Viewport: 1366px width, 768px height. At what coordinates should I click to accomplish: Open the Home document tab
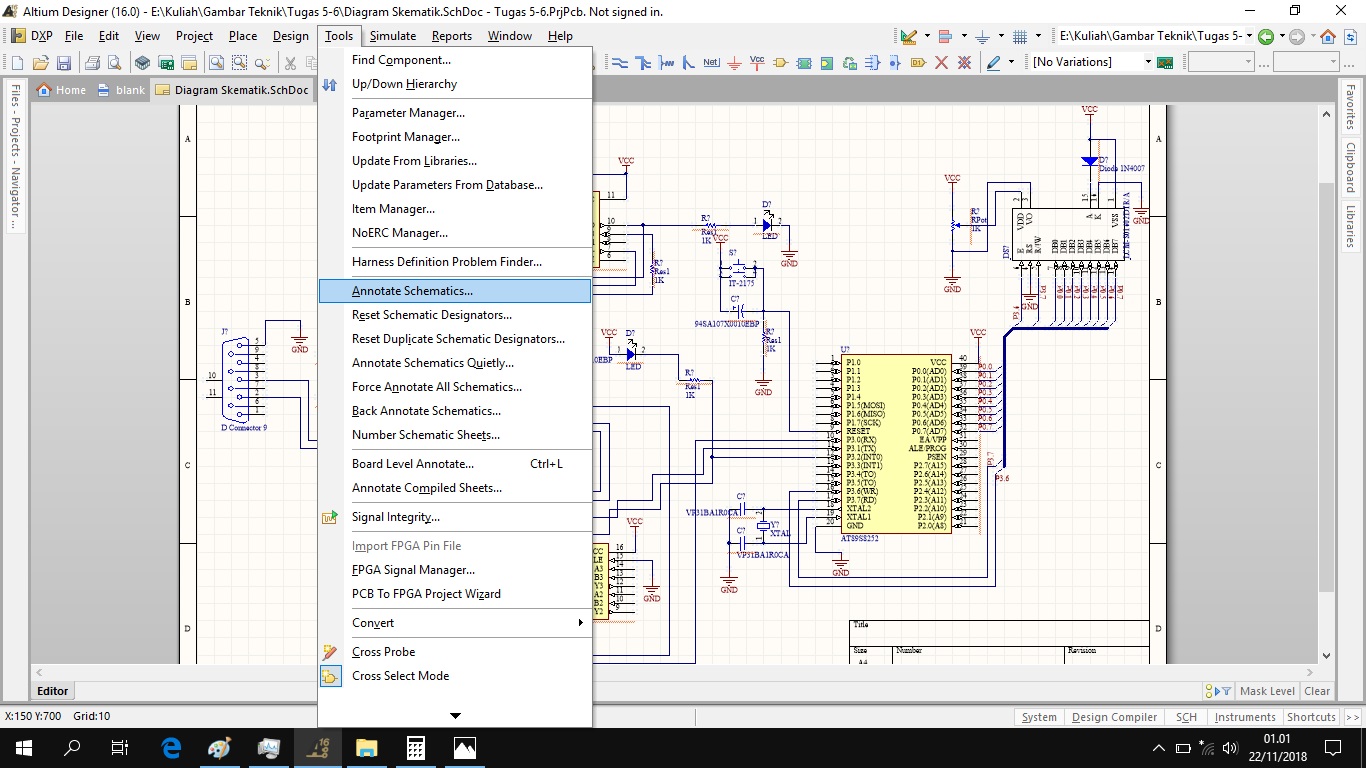[x=62, y=90]
